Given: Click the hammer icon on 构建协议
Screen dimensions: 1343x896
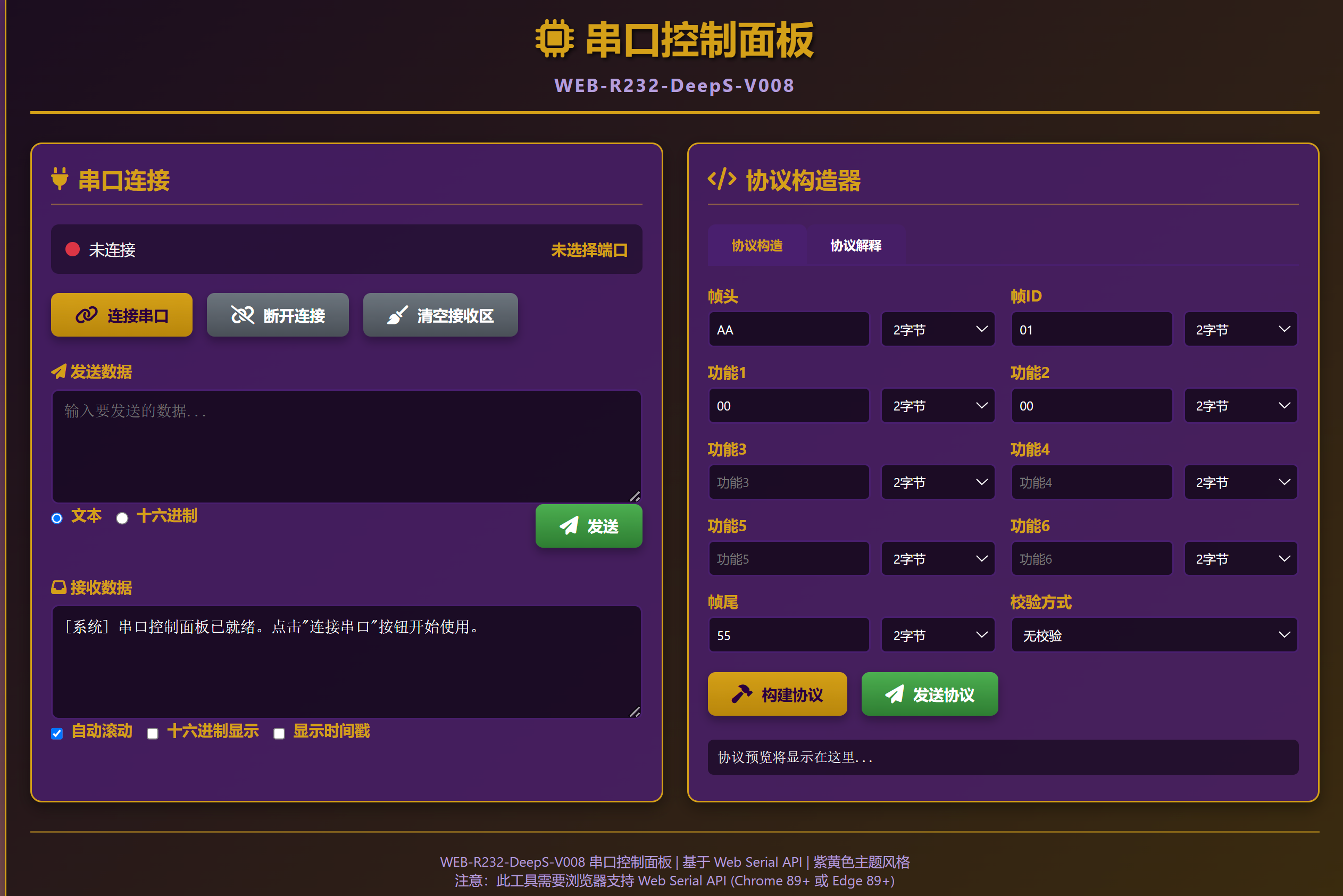Looking at the screenshot, I should [x=741, y=694].
